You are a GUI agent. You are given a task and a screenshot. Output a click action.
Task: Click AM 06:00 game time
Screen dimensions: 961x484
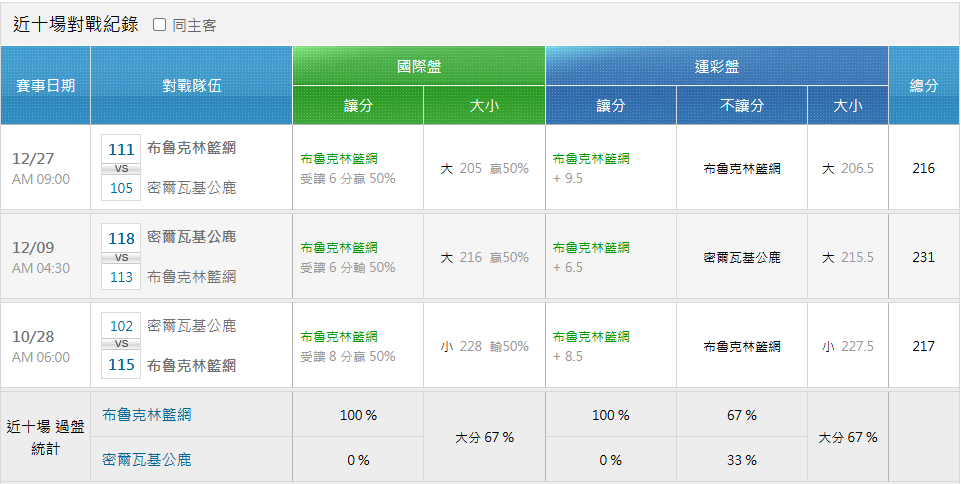tap(41, 357)
